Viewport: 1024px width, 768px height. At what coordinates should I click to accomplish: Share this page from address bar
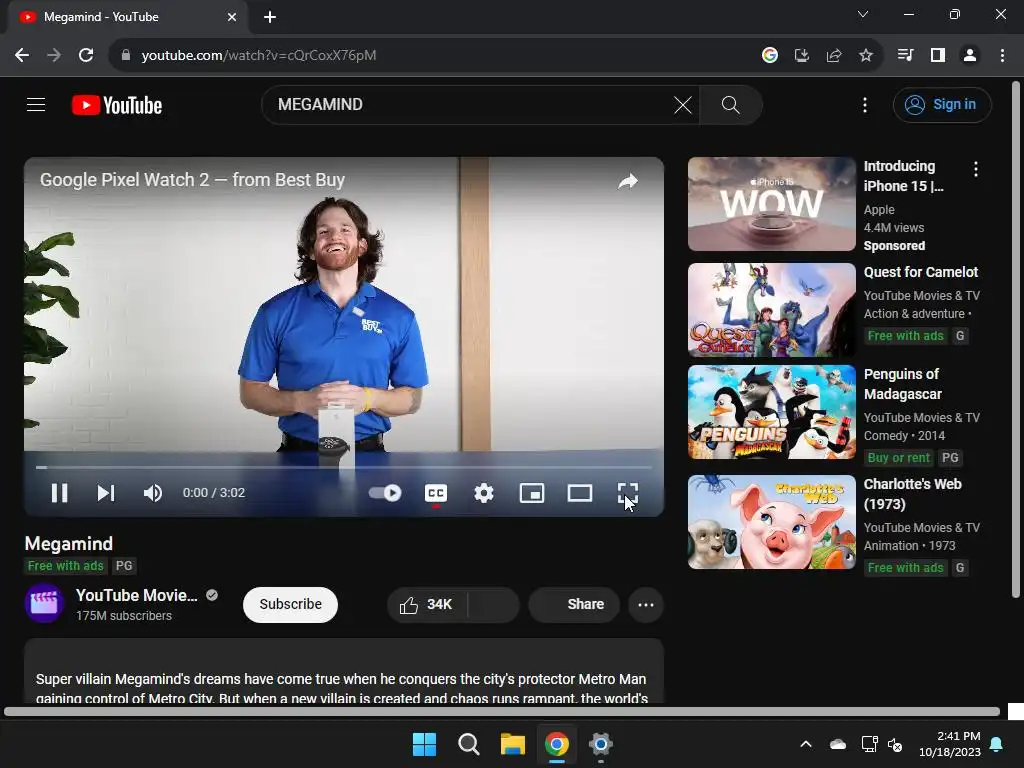coord(834,56)
